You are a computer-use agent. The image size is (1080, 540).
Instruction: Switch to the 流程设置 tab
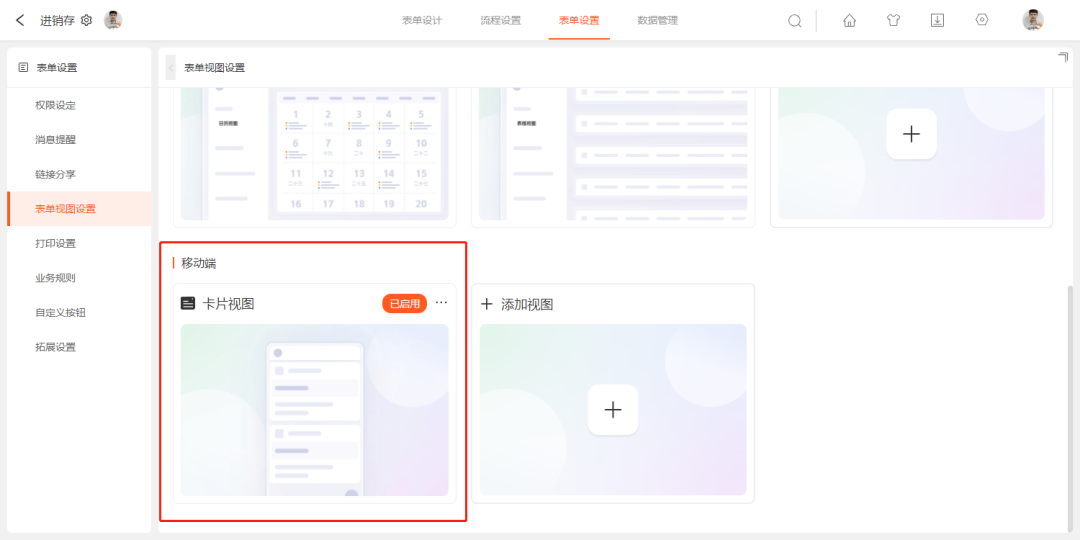501,21
